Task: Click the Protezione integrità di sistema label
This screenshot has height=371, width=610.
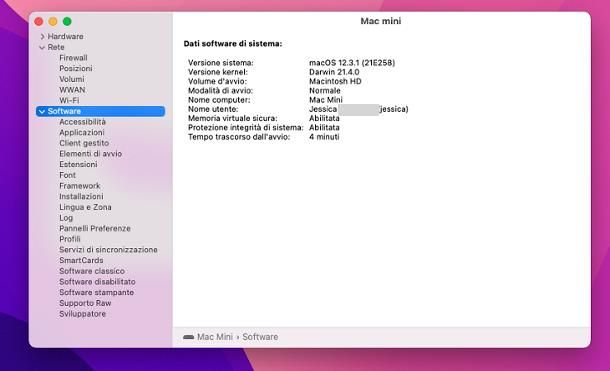Action: pyautogui.click(x=246, y=128)
